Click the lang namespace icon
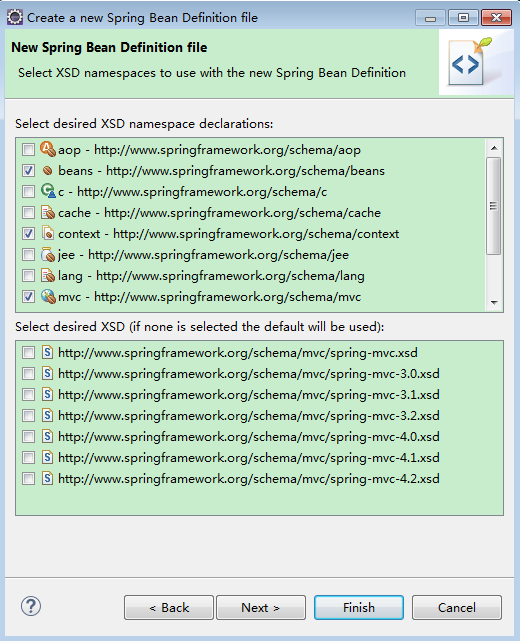 click(x=48, y=276)
